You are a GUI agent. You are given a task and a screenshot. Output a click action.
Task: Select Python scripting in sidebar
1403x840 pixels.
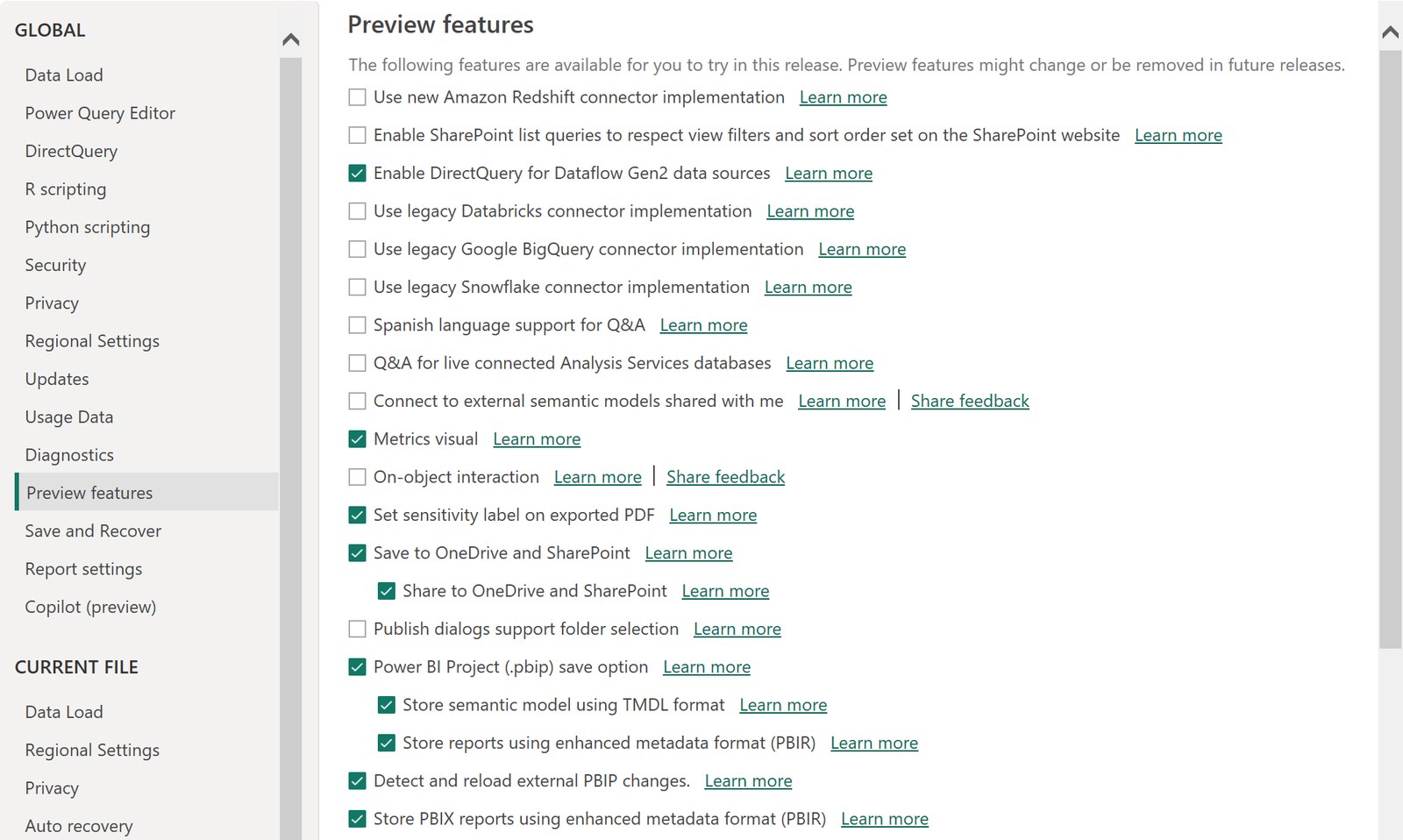[x=88, y=227]
